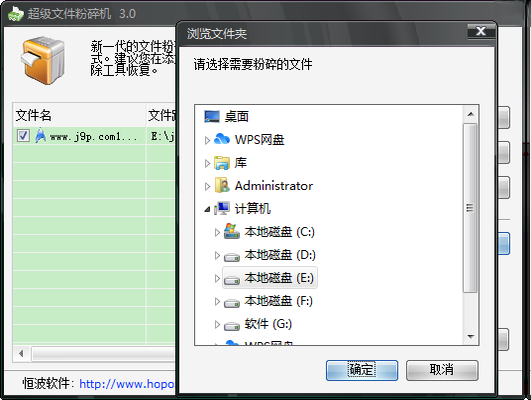Screen dimensions: 531x400
Task: Click the 库 library folder icon
Action: (222, 163)
